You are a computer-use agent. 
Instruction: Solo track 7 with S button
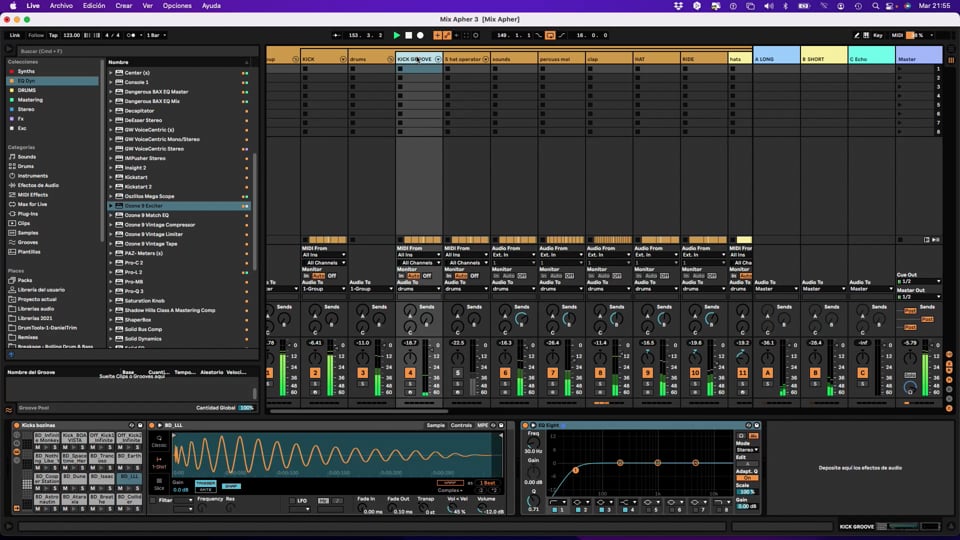[552, 384]
